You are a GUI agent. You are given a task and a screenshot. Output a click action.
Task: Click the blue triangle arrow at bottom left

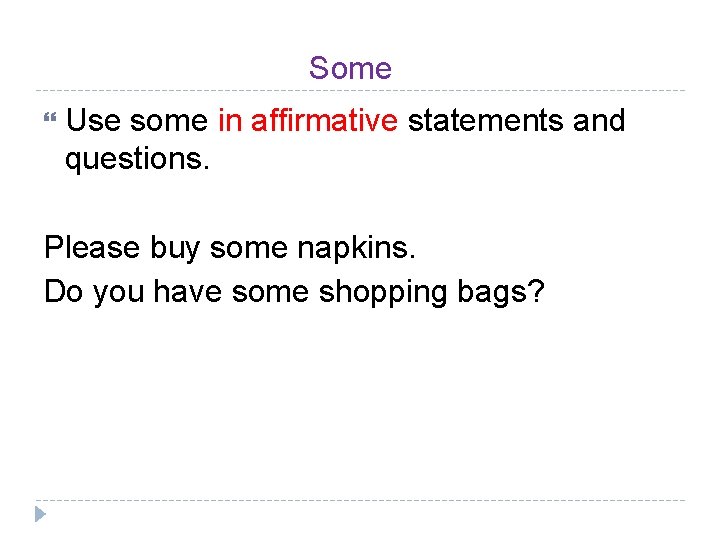[x=40, y=514]
